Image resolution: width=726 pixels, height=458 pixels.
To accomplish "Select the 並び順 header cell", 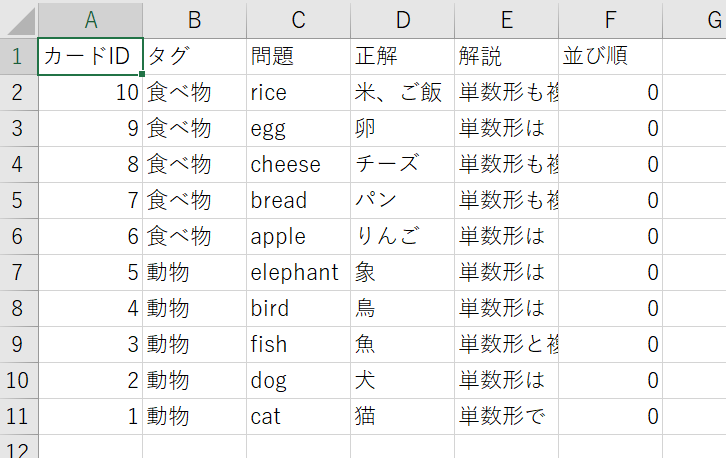I will click(x=610, y=56).
